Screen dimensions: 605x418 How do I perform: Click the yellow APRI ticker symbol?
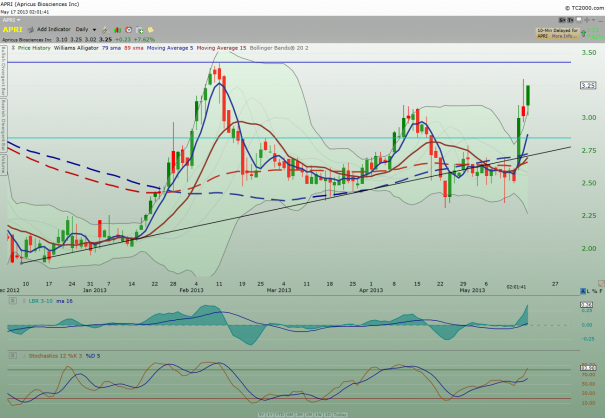(x=12, y=30)
